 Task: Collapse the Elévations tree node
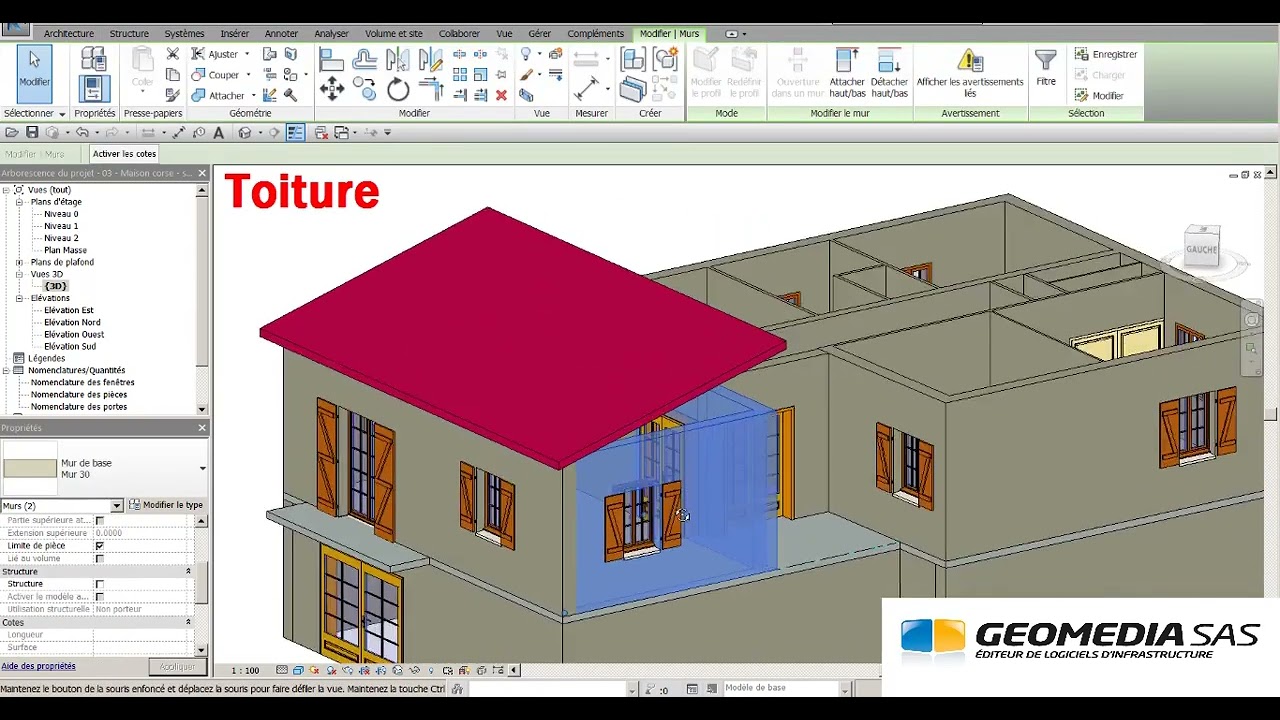[x=19, y=298]
